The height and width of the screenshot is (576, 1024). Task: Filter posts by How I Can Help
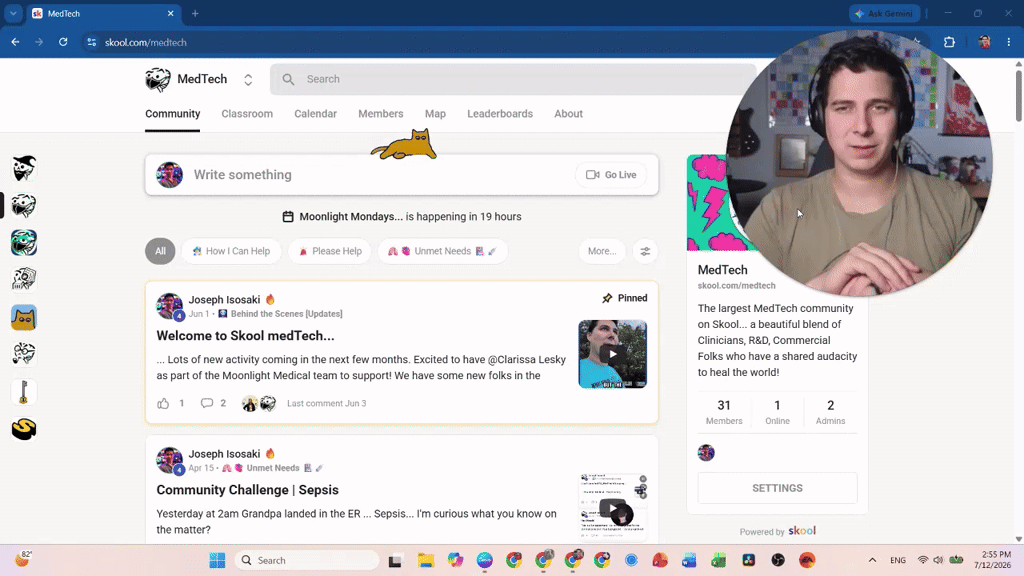click(231, 251)
